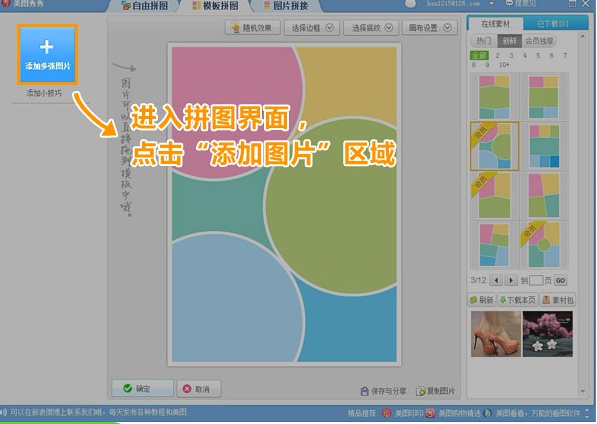Confirm with the 确定 button
The image size is (597, 424).
pyautogui.click(x=142, y=389)
